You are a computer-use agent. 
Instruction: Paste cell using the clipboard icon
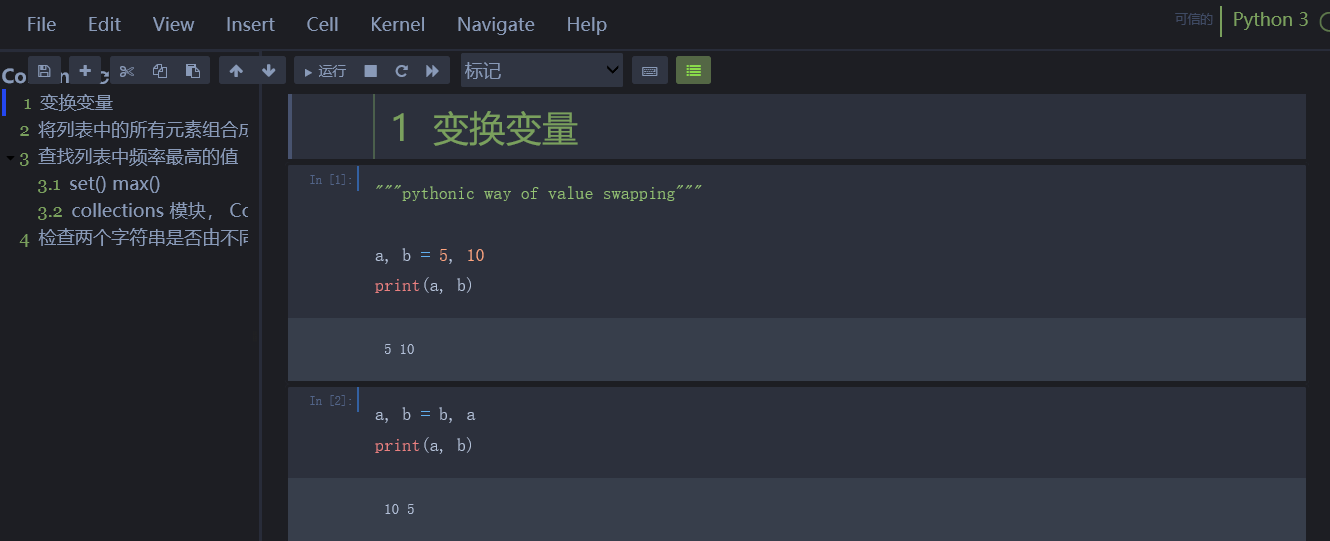(x=193, y=71)
